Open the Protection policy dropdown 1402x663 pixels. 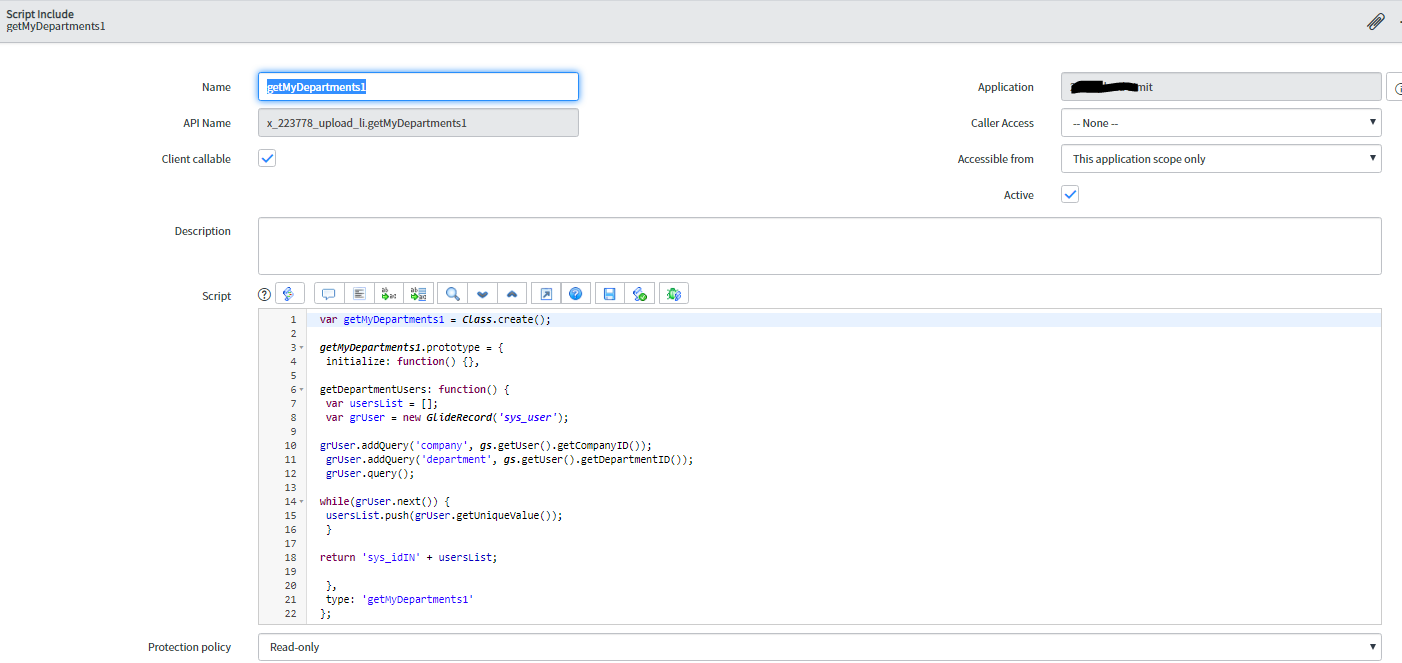point(820,647)
